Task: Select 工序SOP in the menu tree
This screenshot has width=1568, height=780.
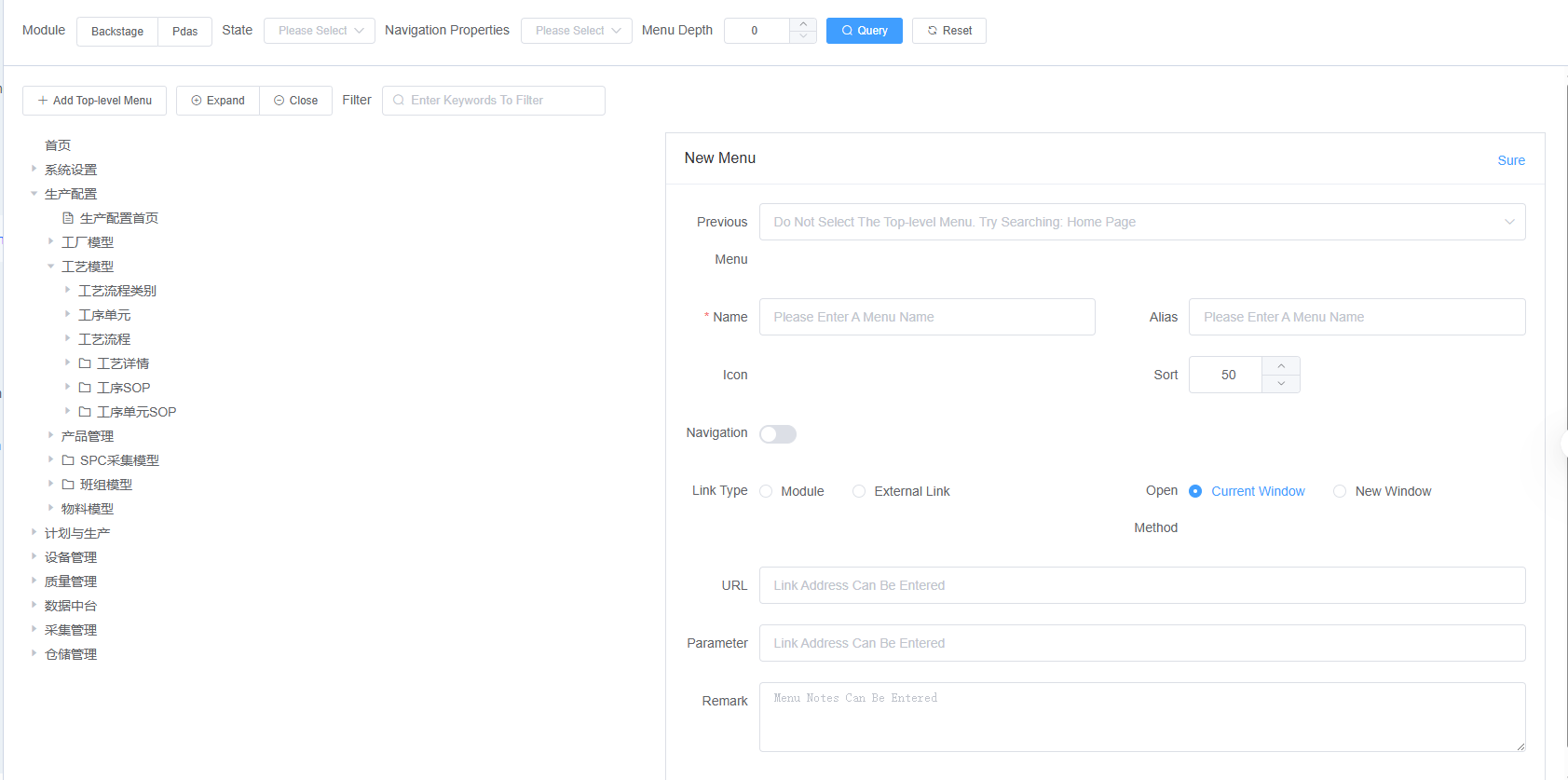Action: point(124,388)
